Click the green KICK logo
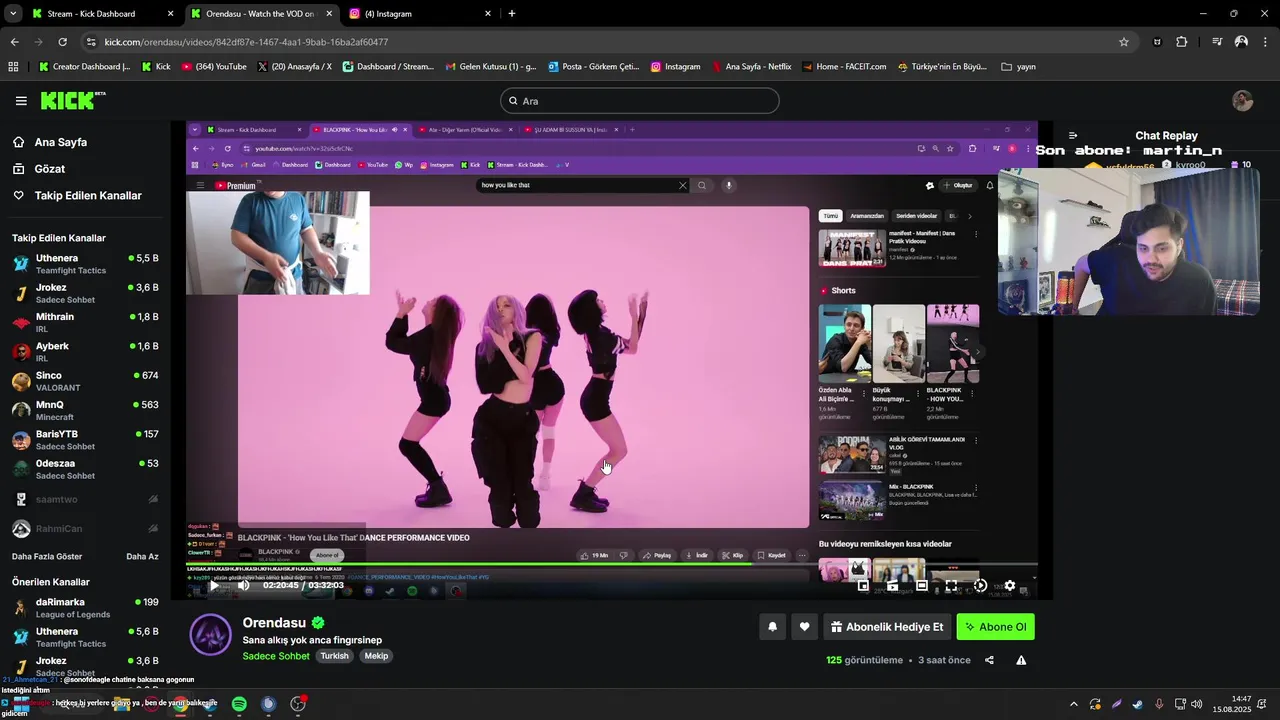This screenshot has height=720, width=1280. point(73,100)
